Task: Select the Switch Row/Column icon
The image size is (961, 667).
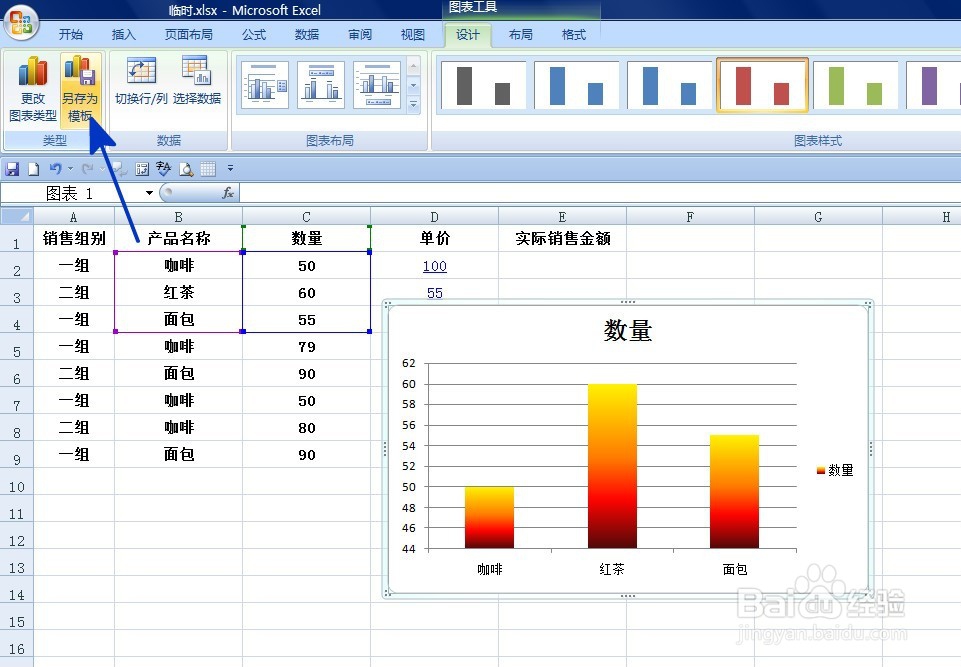Action: click(x=140, y=85)
